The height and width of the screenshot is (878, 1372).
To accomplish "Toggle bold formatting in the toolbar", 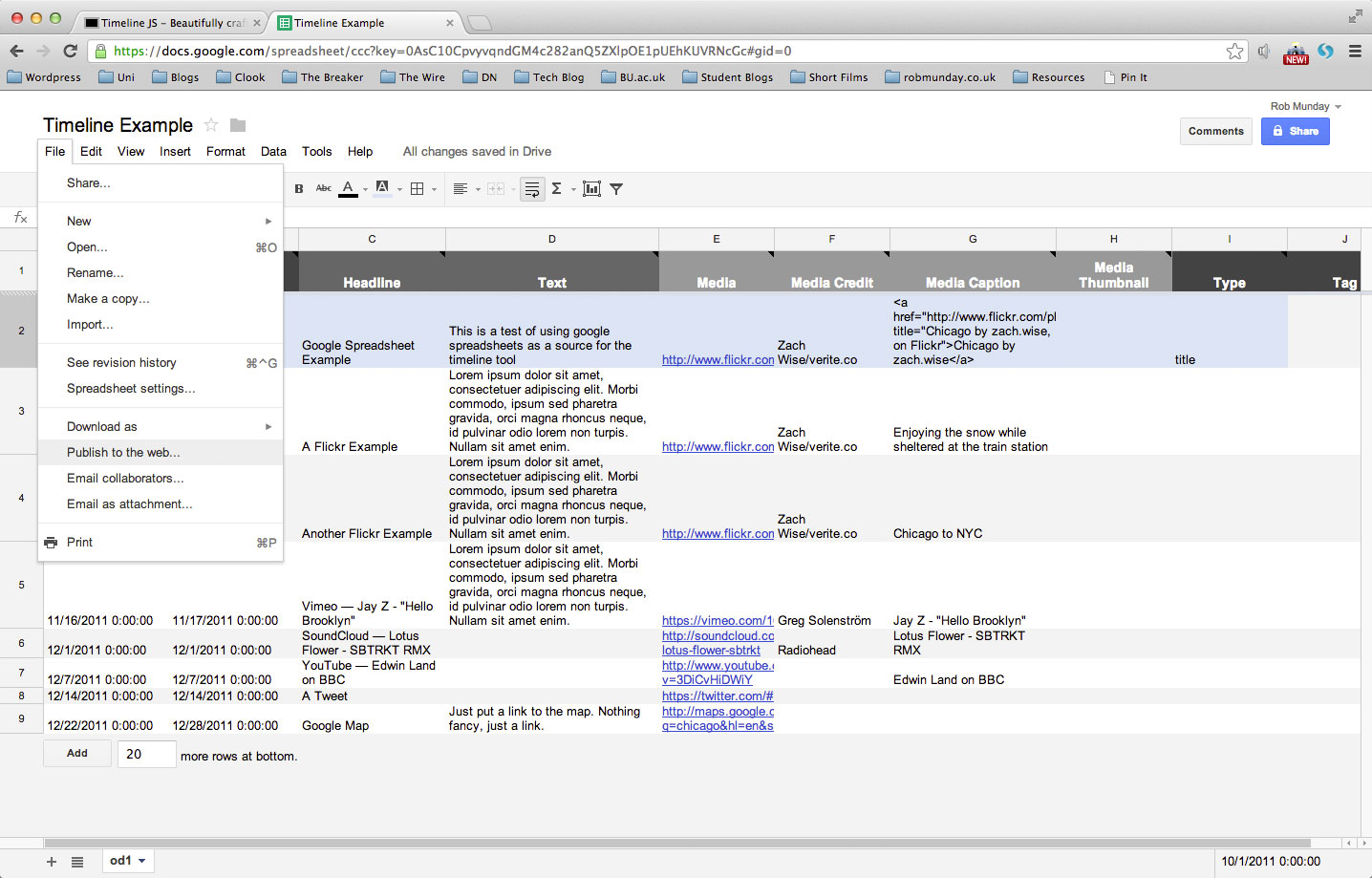I will click(299, 189).
